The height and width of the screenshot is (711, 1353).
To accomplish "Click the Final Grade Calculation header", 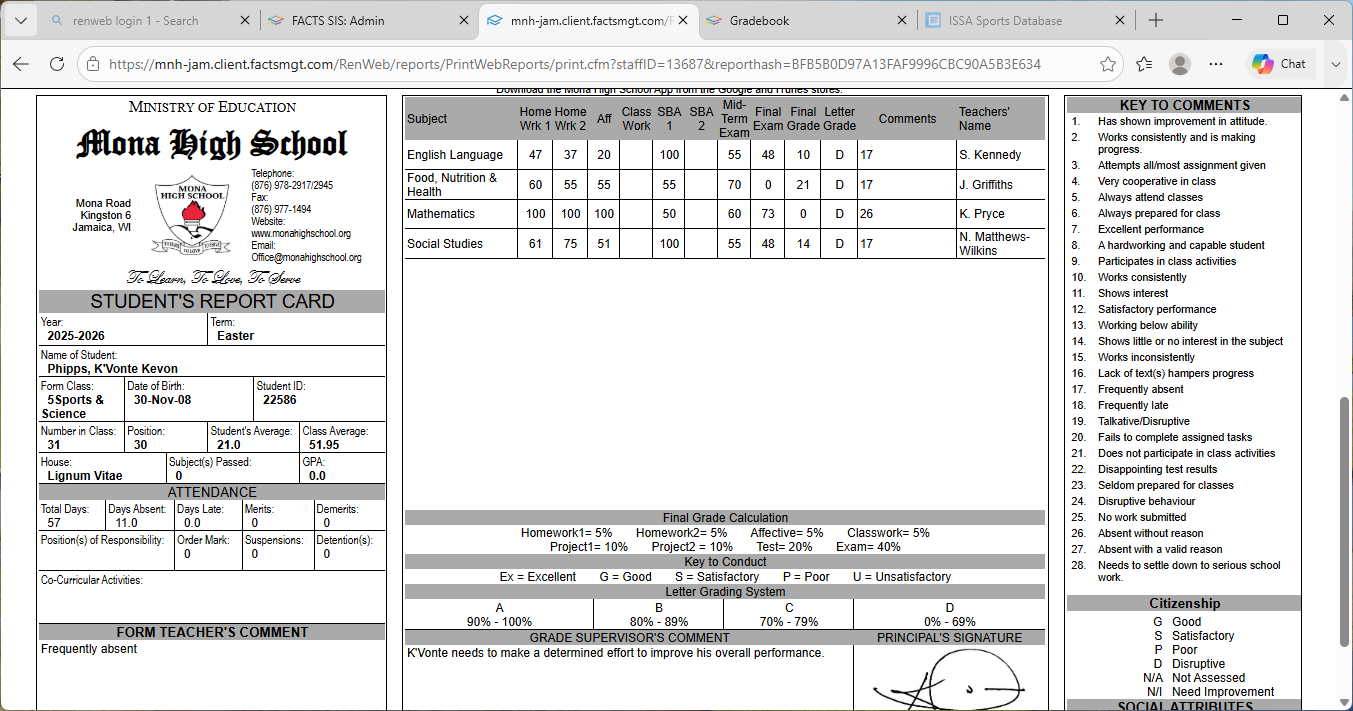I will pos(725,518).
